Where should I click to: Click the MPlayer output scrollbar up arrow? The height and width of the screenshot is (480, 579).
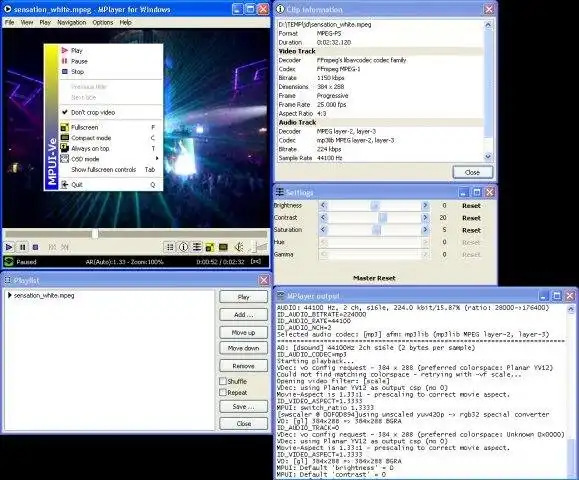click(x=571, y=309)
